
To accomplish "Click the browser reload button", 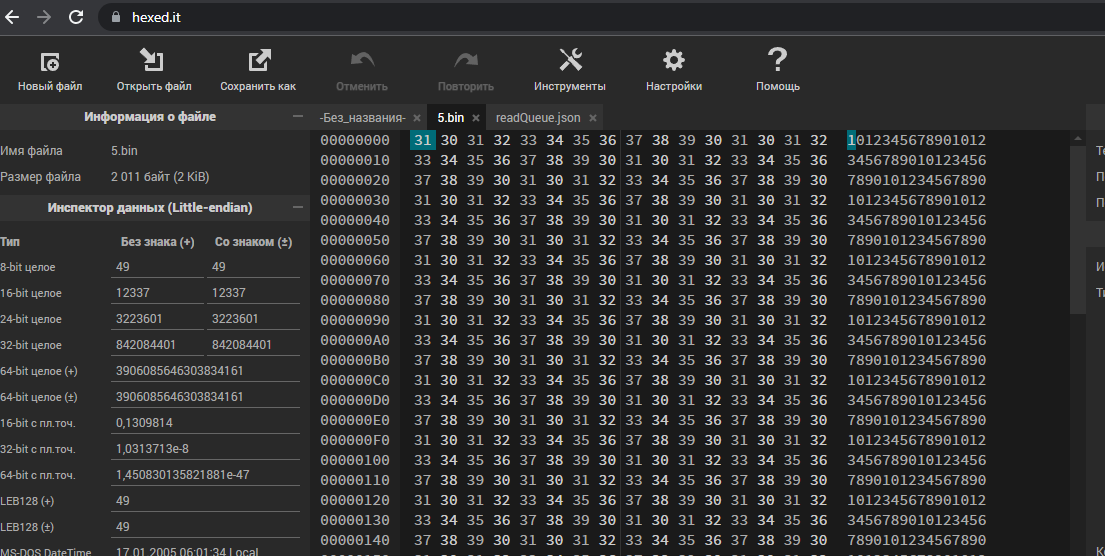I will coord(76,17).
